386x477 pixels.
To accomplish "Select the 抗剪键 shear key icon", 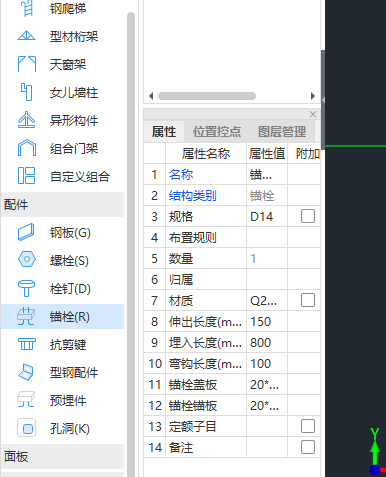I will tap(27, 344).
